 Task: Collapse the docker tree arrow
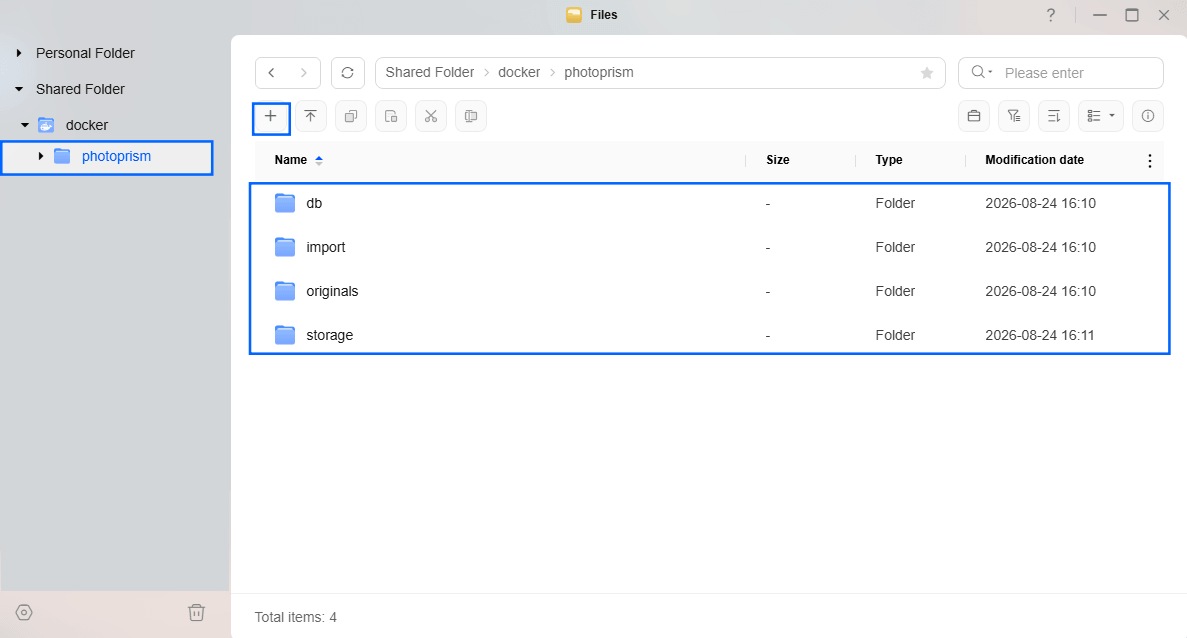[x=25, y=125]
